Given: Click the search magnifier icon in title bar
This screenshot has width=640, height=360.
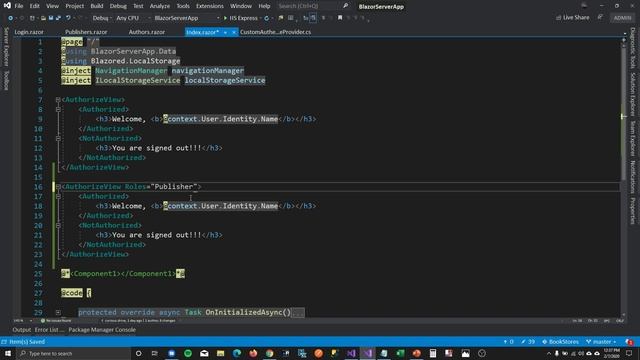Looking at the screenshot, I should click(346, 6).
